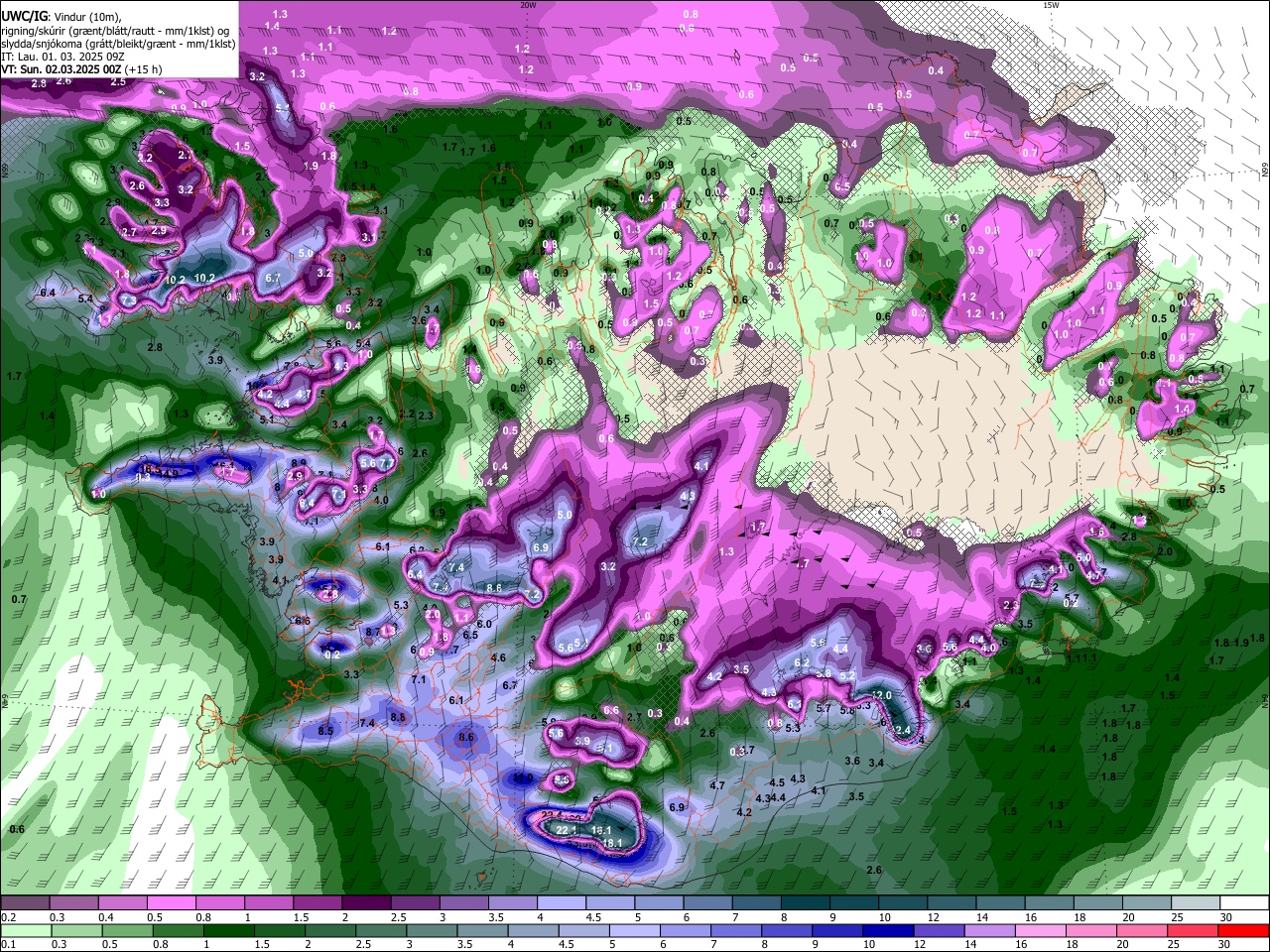The image size is (1270, 952).
Task: Click the 'UWC/IG: Vindur (10m)' title line
Action: tap(62, 16)
